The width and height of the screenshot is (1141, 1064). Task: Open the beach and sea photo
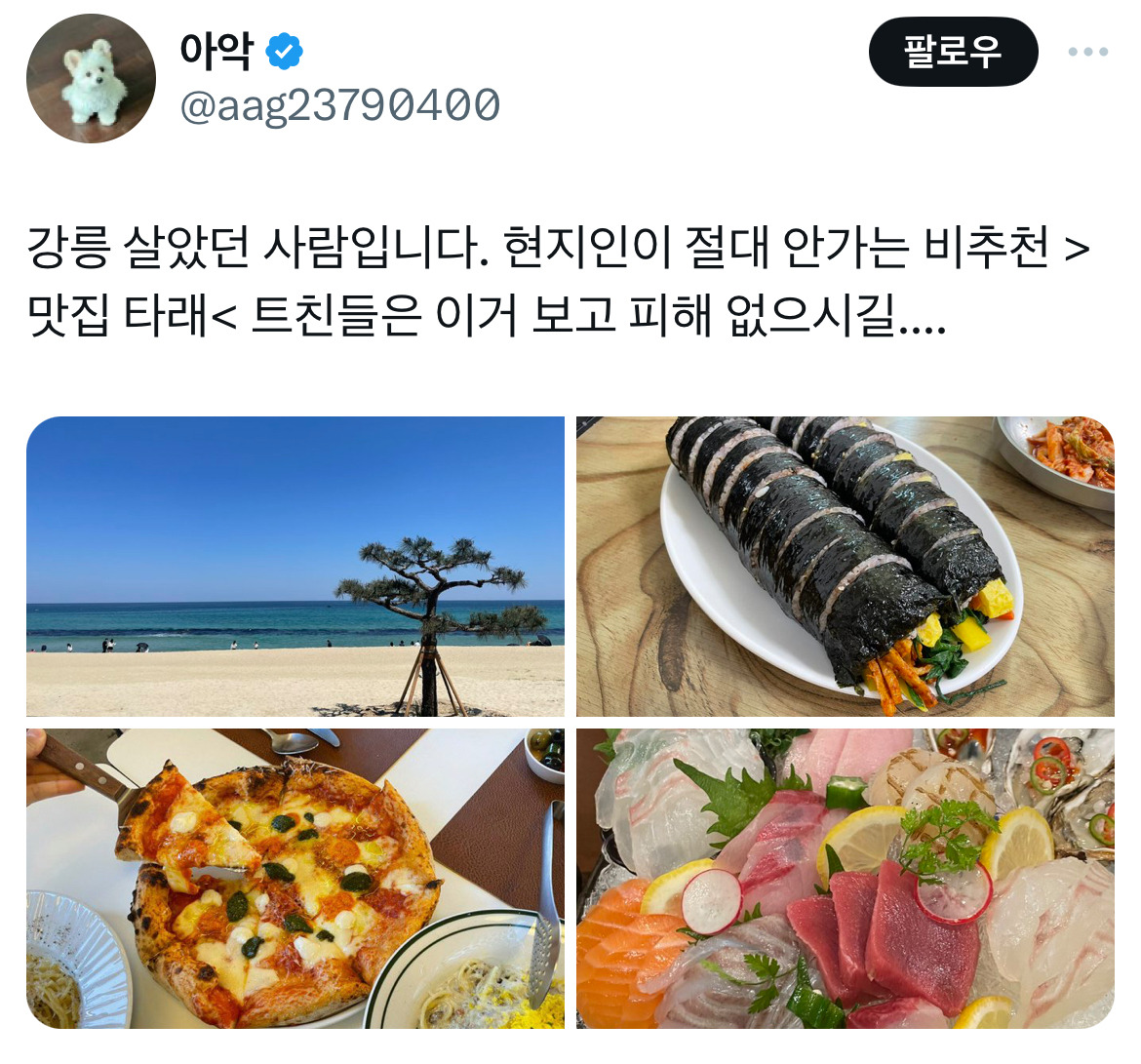click(x=295, y=567)
